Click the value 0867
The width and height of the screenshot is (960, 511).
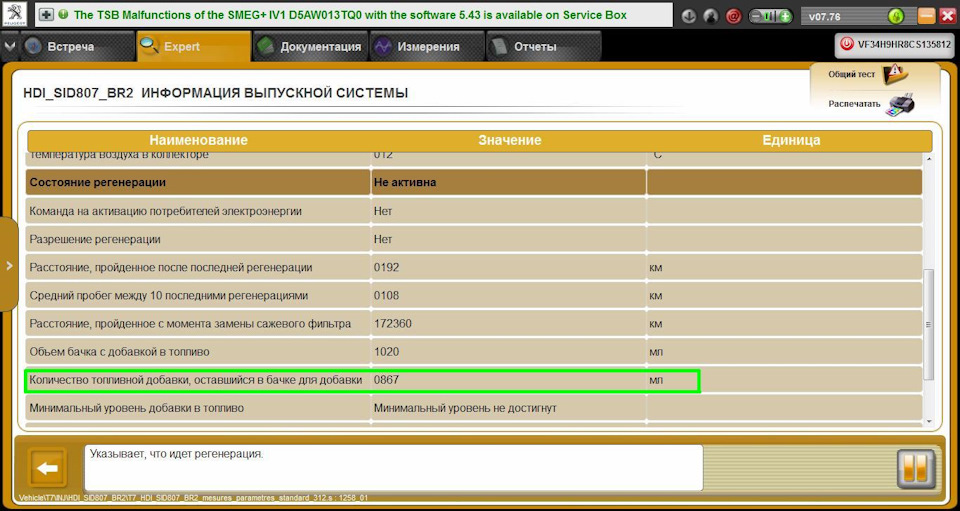(x=386, y=380)
